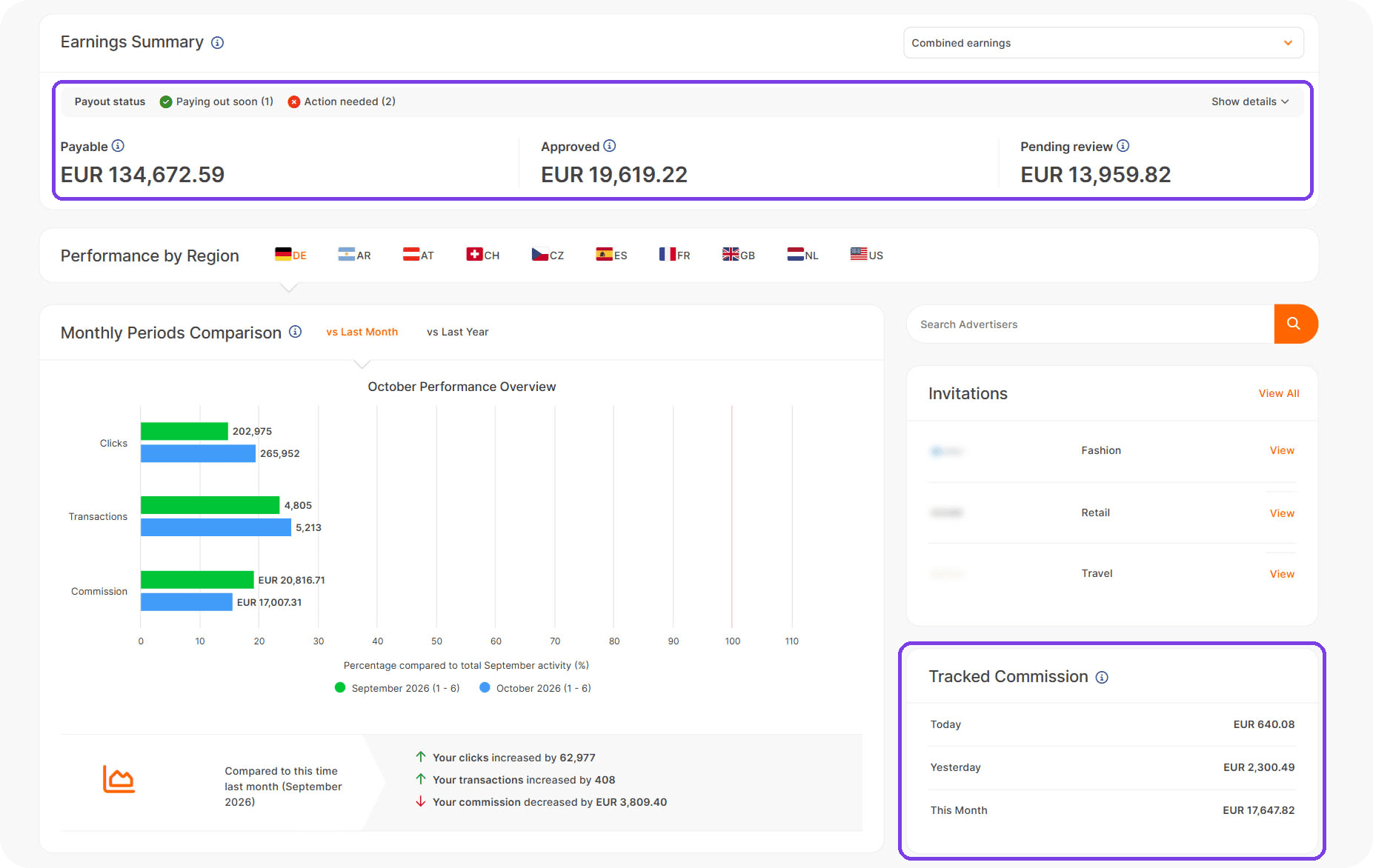Expand Show details in payout status
1373x868 pixels.
click(1250, 101)
